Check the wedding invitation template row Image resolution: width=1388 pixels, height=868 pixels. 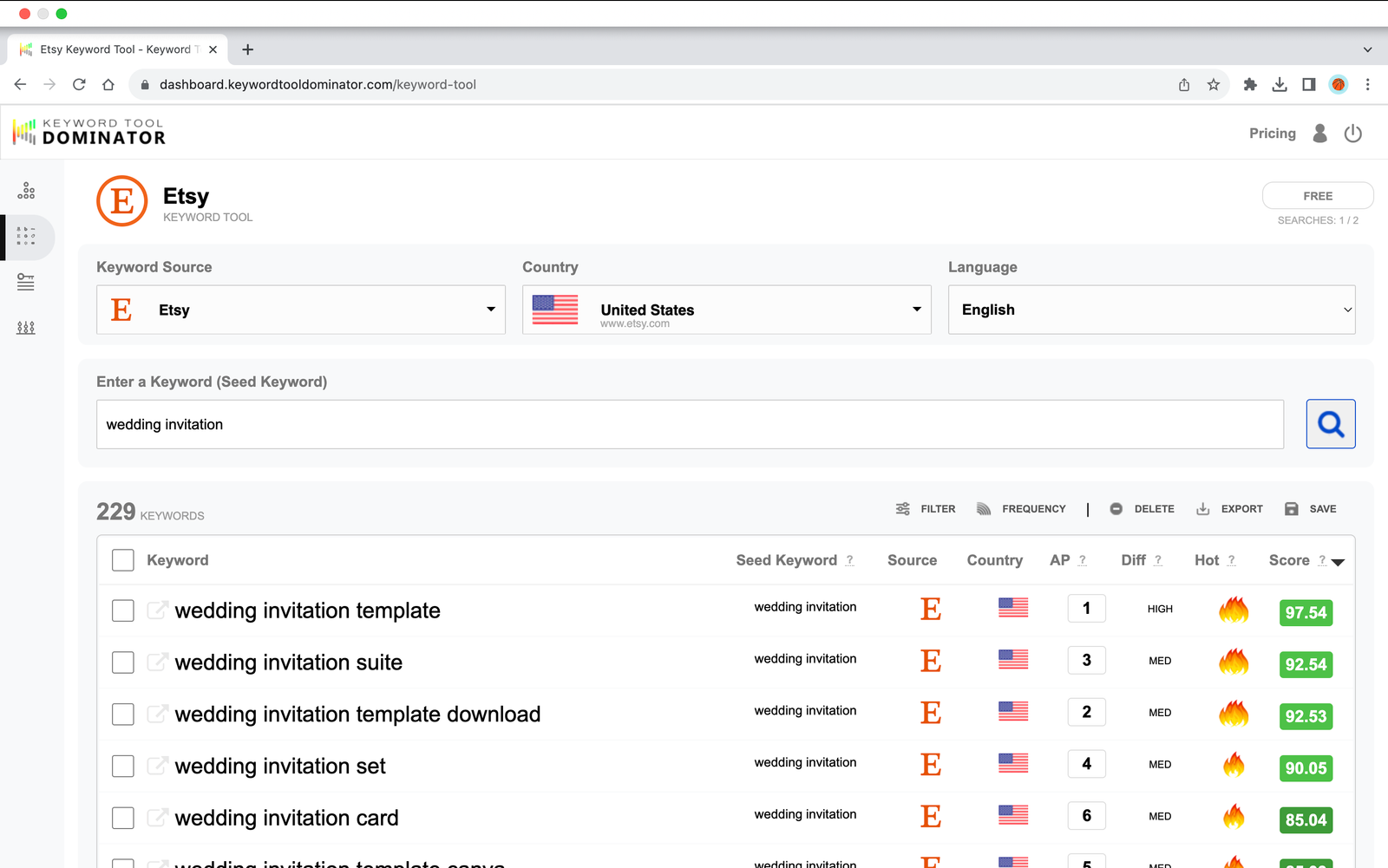123,610
